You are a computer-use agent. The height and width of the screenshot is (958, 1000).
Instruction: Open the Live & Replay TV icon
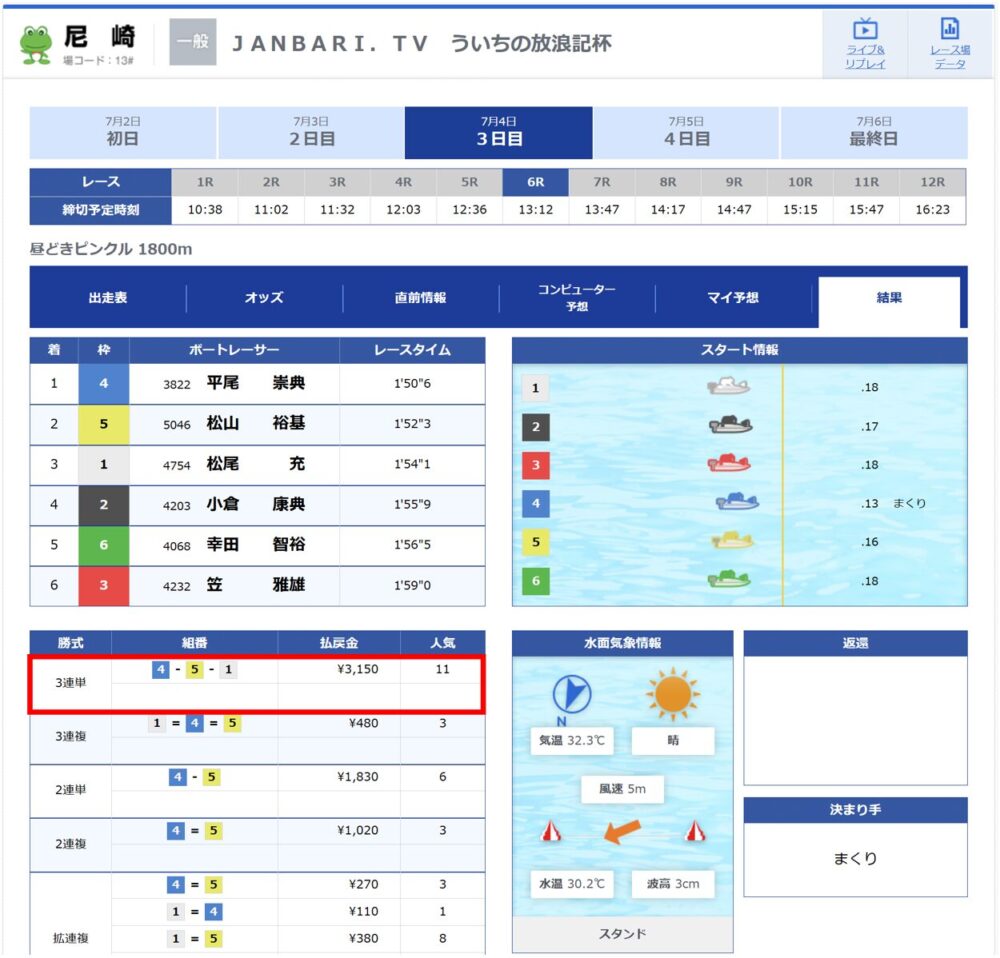coord(865,29)
